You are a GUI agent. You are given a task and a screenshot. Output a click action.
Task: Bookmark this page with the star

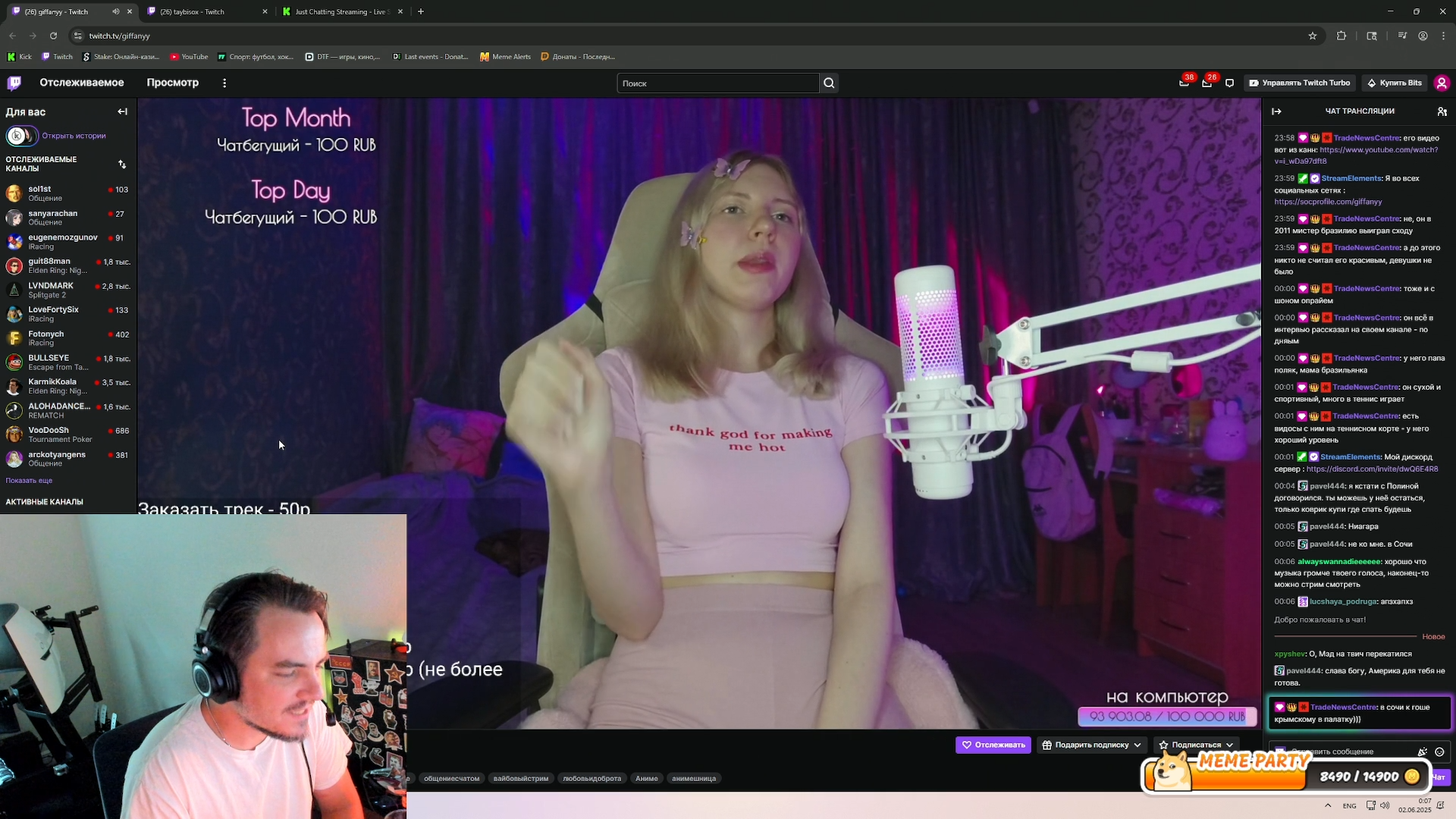(1313, 36)
